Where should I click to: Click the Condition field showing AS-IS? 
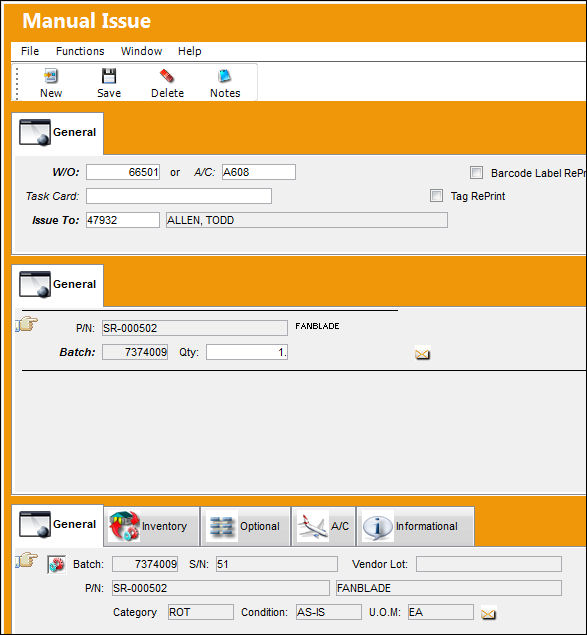(x=329, y=612)
